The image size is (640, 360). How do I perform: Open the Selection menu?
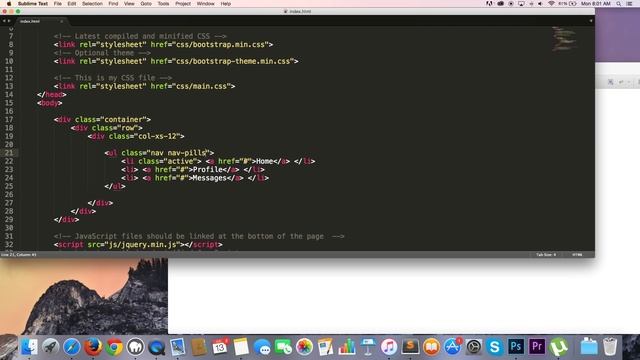(92, 4)
